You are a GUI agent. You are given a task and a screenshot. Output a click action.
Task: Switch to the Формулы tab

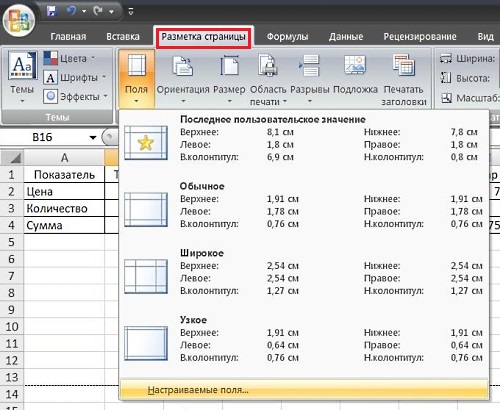pyautogui.click(x=287, y=36)
